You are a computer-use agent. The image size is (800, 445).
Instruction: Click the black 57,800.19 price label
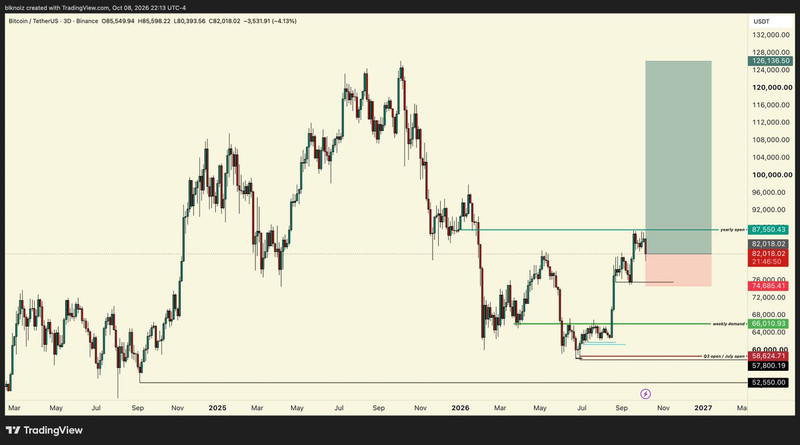[768, 365]
